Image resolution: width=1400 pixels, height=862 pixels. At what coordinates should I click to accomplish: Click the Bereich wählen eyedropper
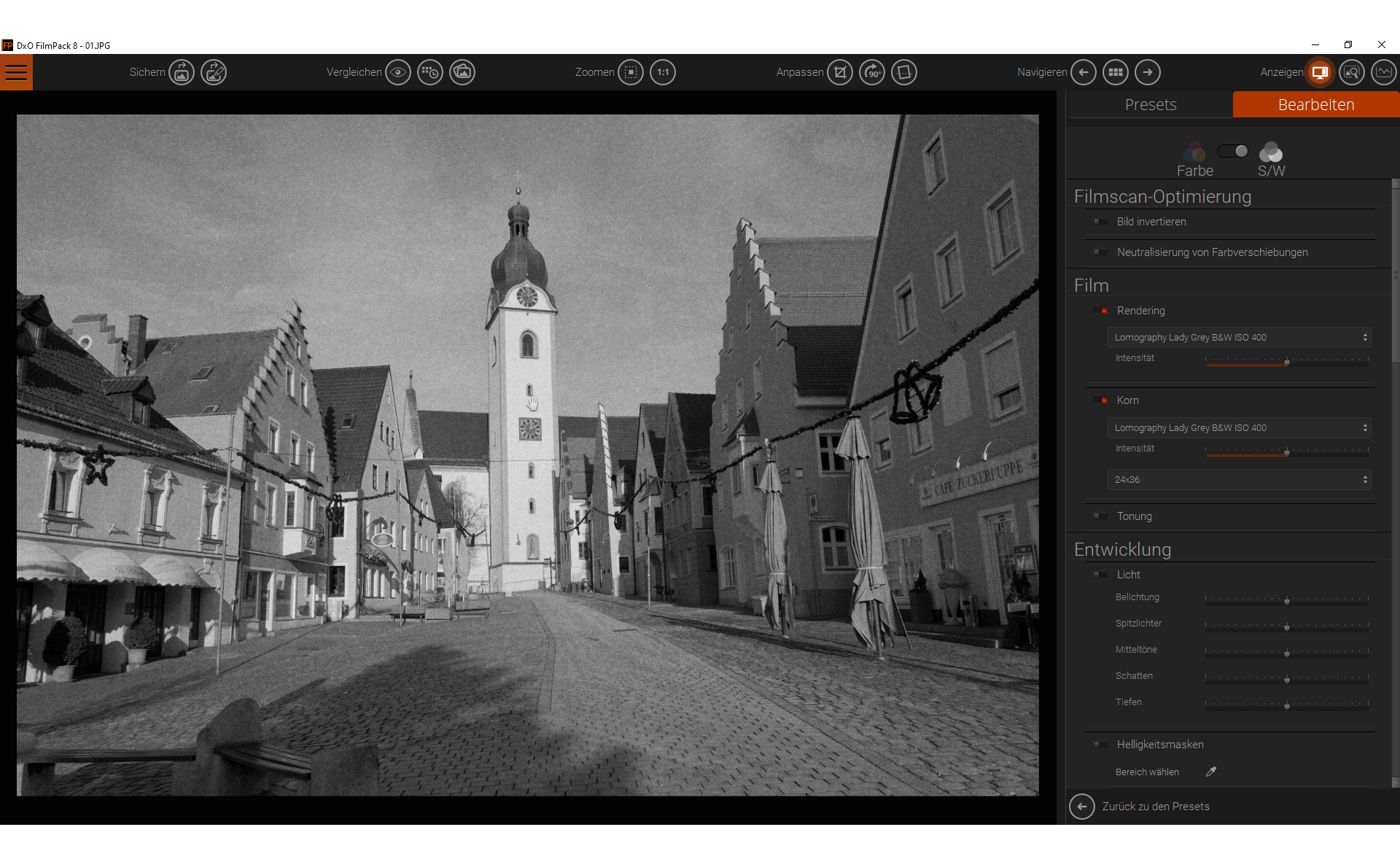click(1211, 772)
